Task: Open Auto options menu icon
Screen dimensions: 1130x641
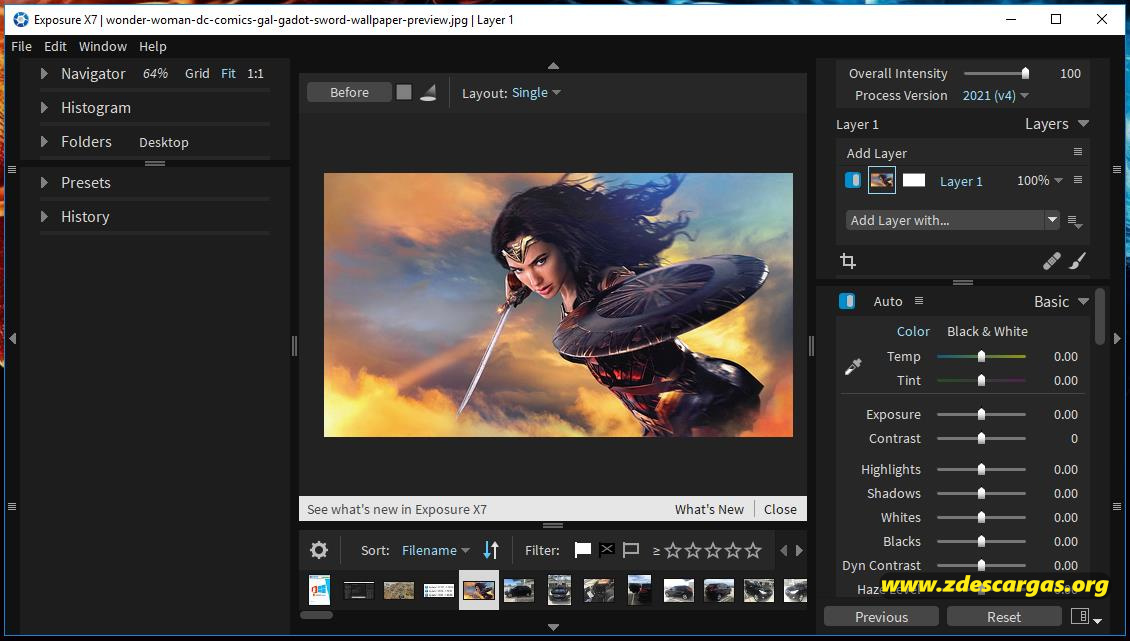Action: (x=918, y=301)
